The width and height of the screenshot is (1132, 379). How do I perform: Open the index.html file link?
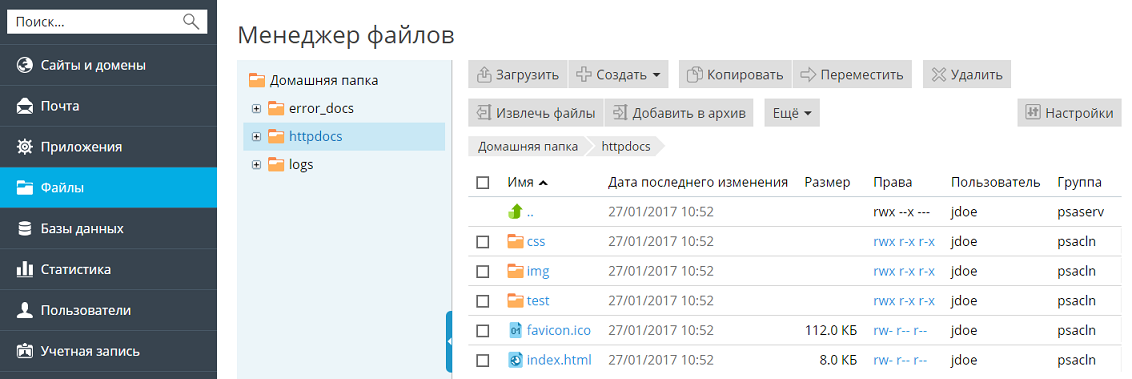(x=560, y=360)
